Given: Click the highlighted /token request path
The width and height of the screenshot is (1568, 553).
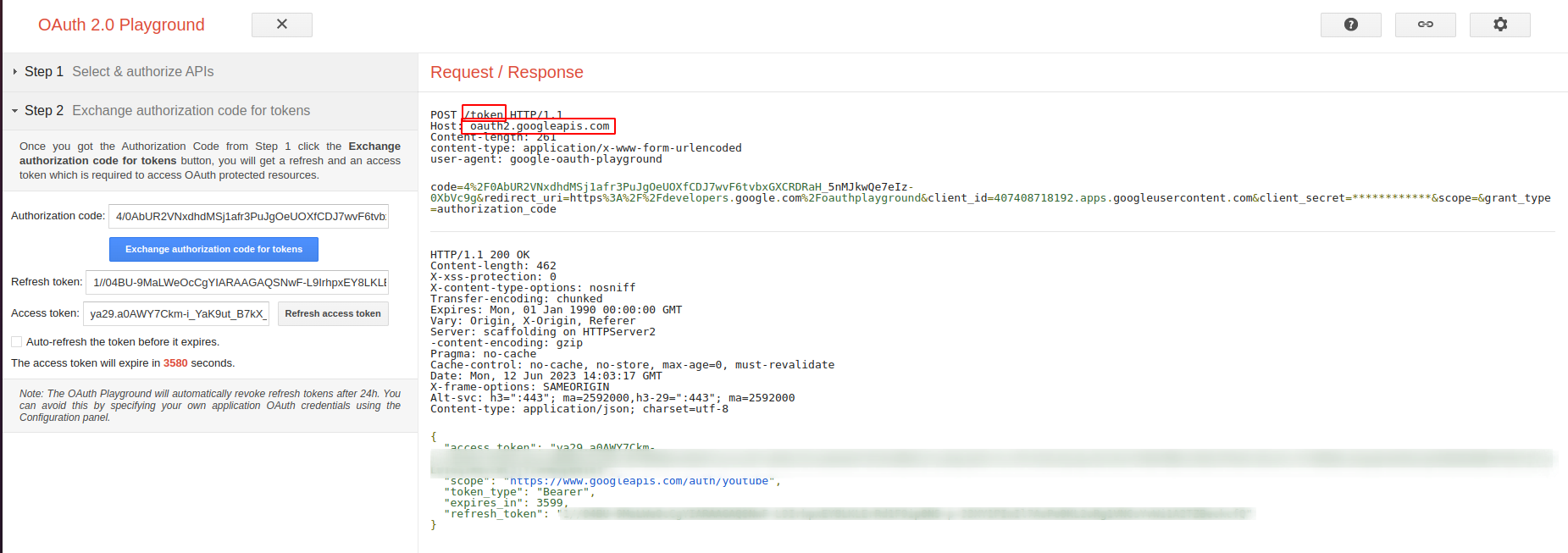Looking at the screenshot, I should pos(484,114).
